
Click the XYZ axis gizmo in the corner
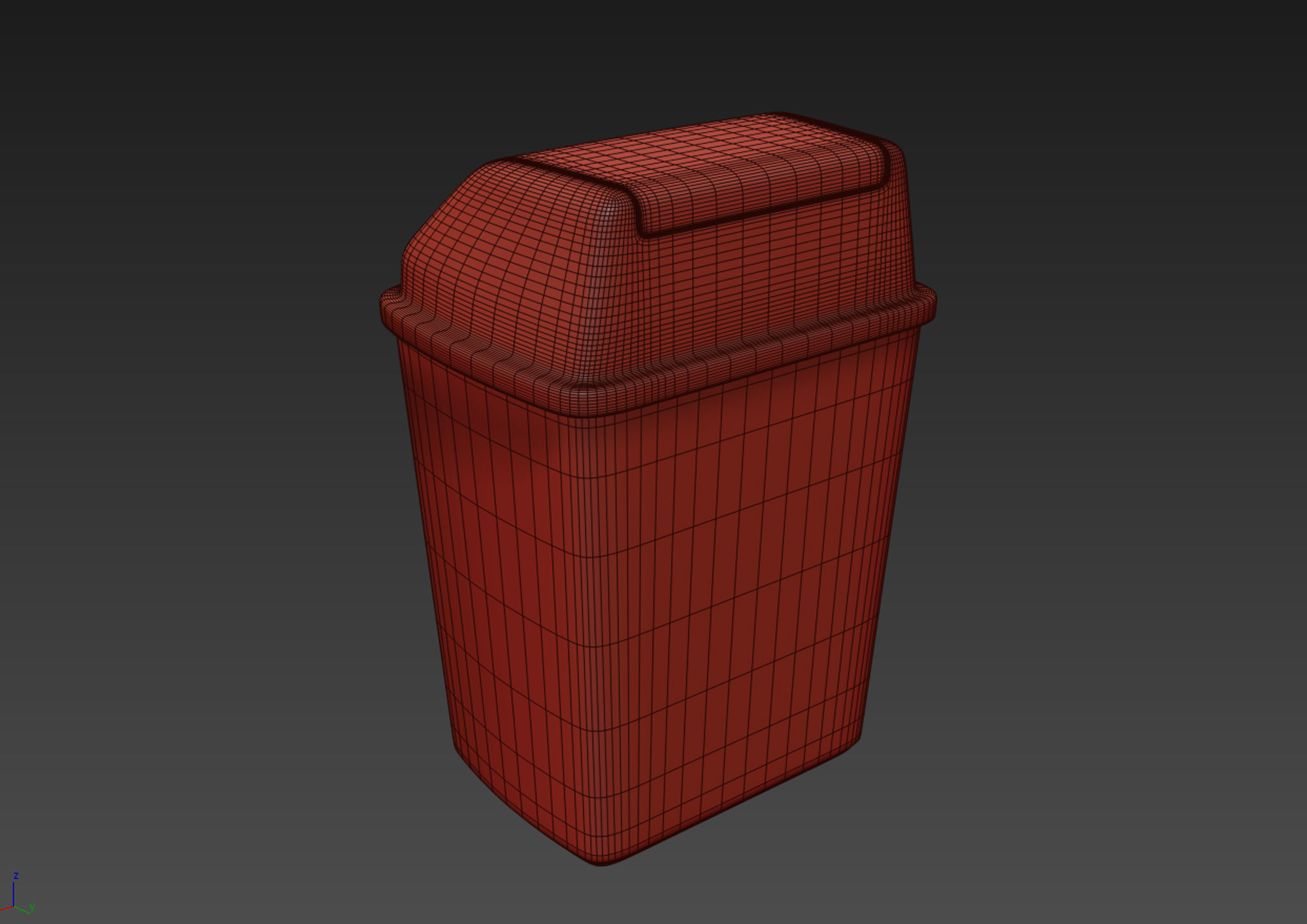pos(17,893)
